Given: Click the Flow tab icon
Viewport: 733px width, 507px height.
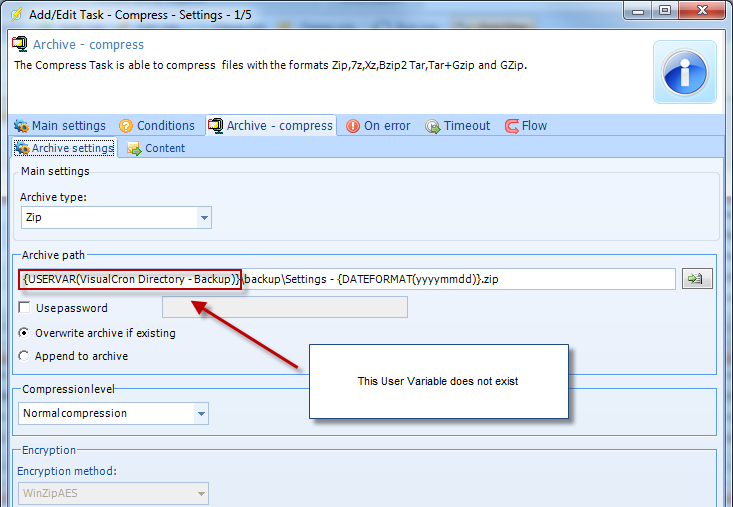Looking at the screenshot, I should [511, 126].
